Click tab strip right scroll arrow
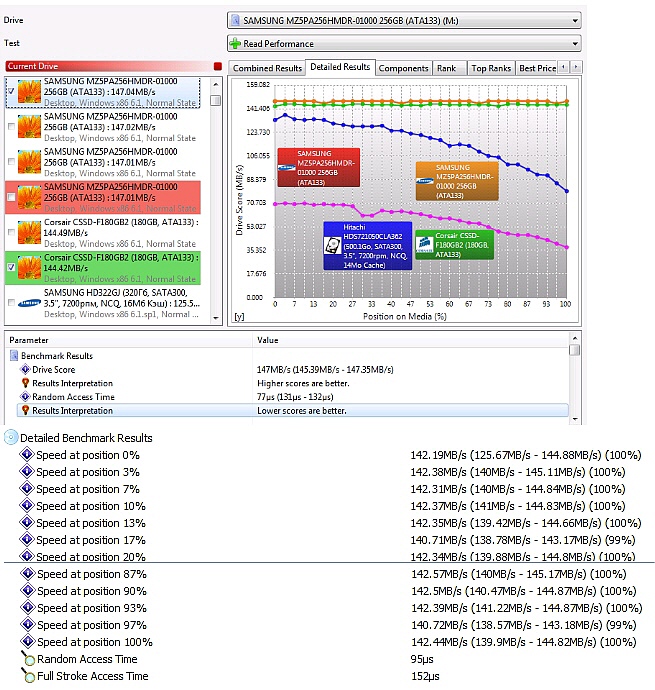Image resolution: width=655 pixels, height=690 pixels. click(x=576, y=67)
